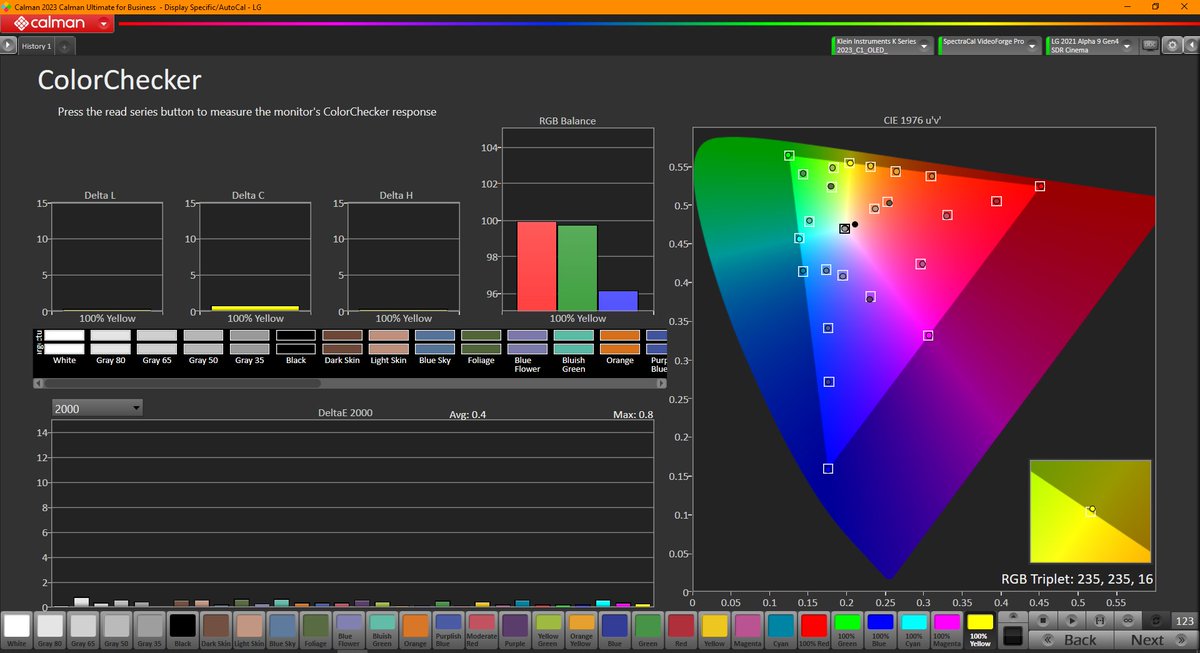The image size is (1200, 653).
Task: Expand the left panel with the play arrow
Action: 8,46
